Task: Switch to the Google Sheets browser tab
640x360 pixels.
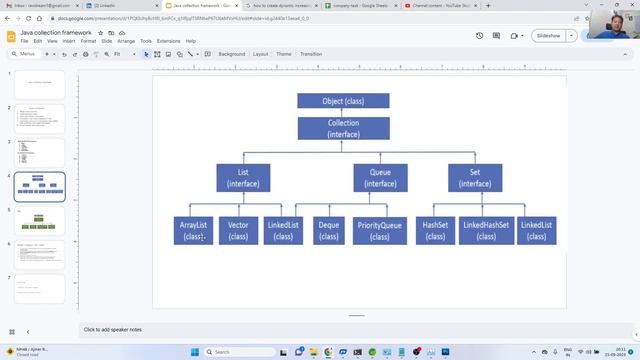Action: [x=361, y=6]
